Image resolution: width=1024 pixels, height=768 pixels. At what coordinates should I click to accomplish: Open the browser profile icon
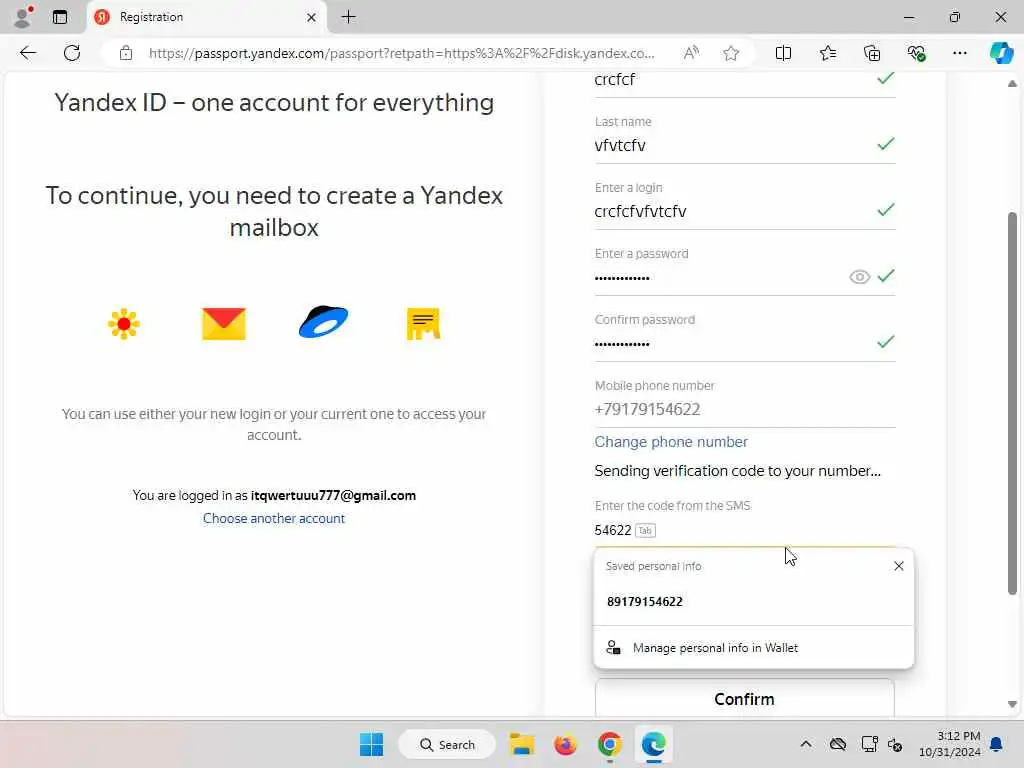pos(23,17)
